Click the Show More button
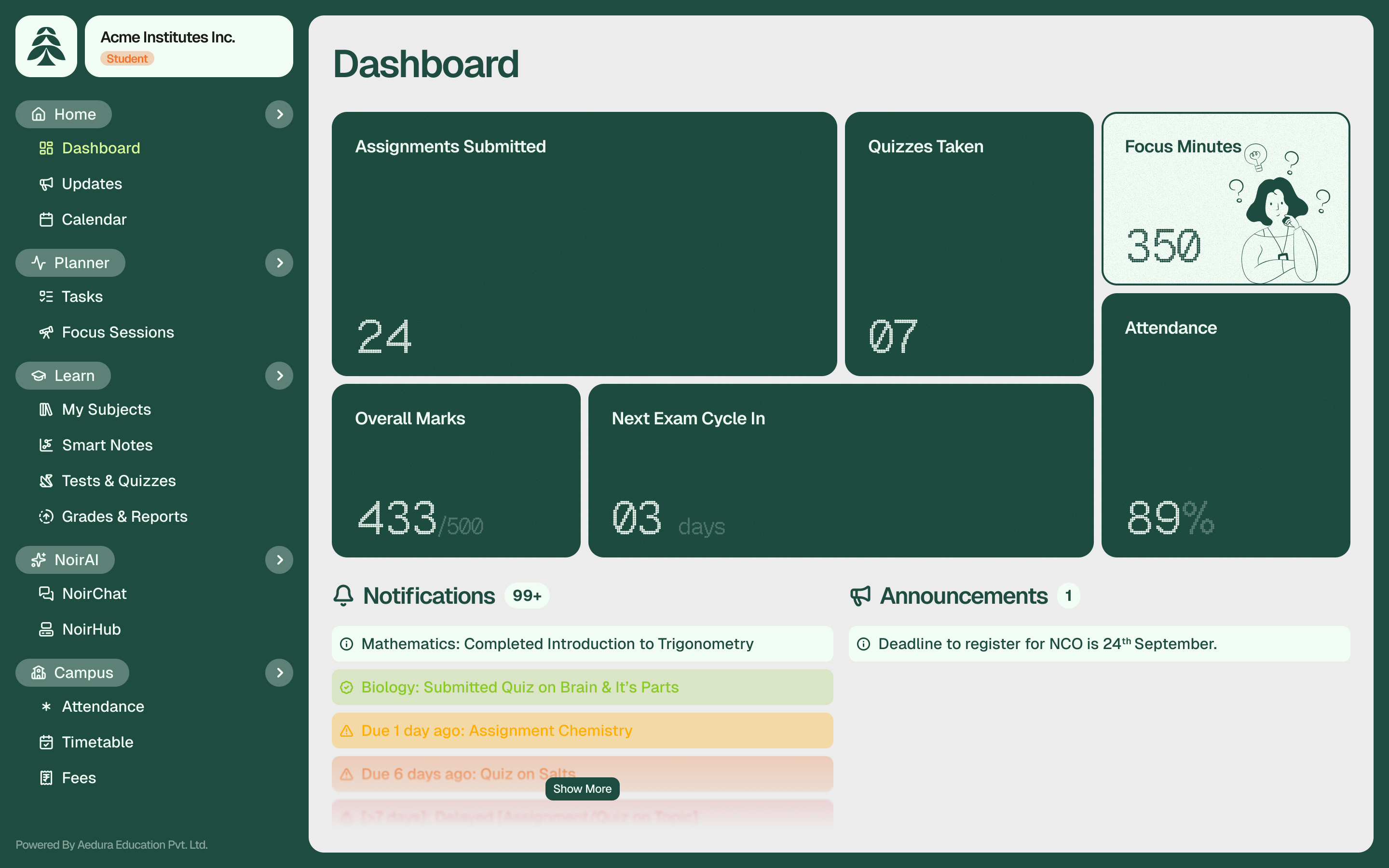 tap(582, 789)
